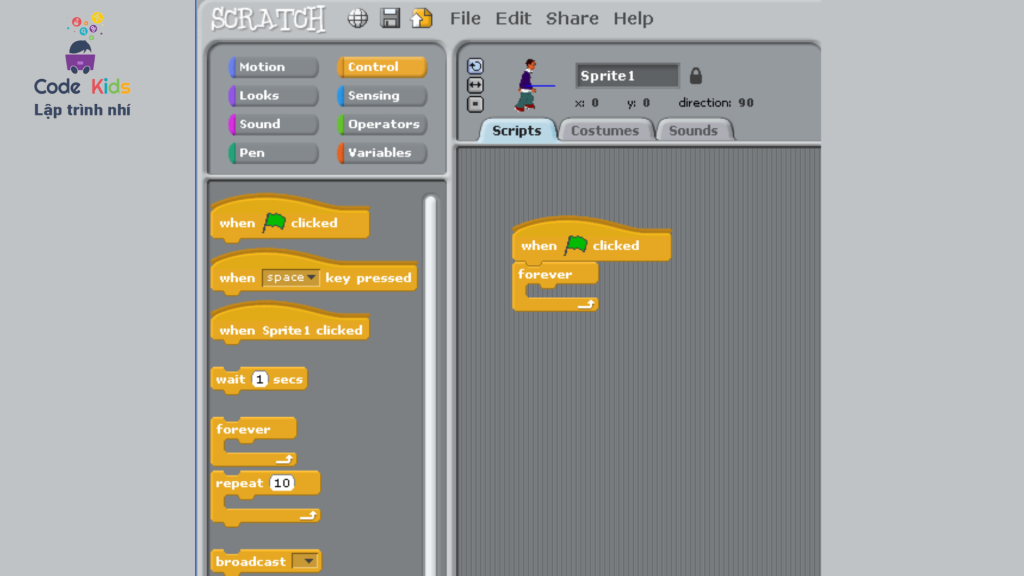Open the File menu
Image resolution: width=1024 pixels, height=576 pixels.
[x=465, y=18]
